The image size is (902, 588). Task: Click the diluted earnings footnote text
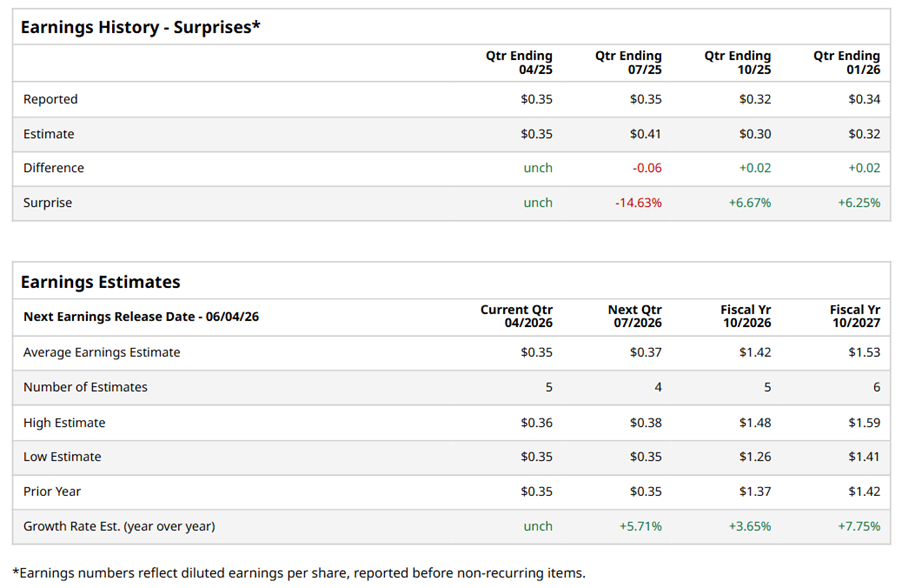[x=298, y=573]
